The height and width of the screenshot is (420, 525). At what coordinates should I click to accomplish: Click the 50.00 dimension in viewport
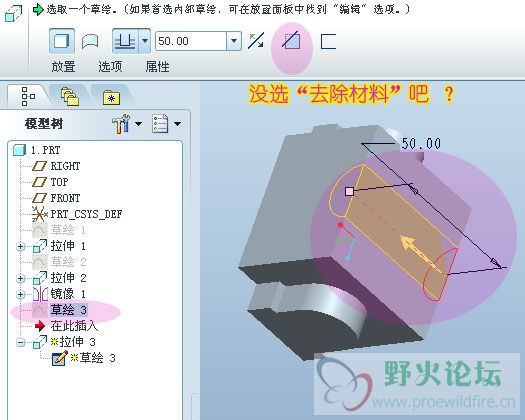(421, 144)
